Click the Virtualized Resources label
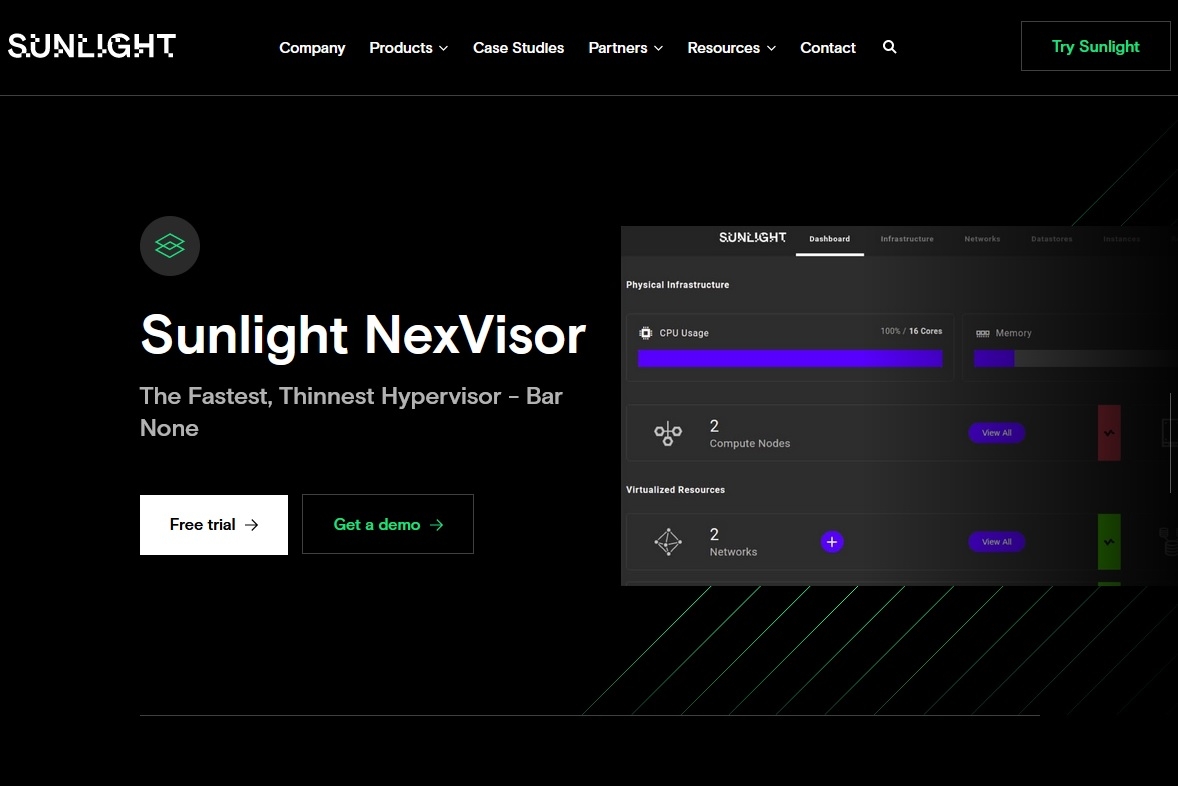Screen dimensions: 1178x786 point(675,490)
